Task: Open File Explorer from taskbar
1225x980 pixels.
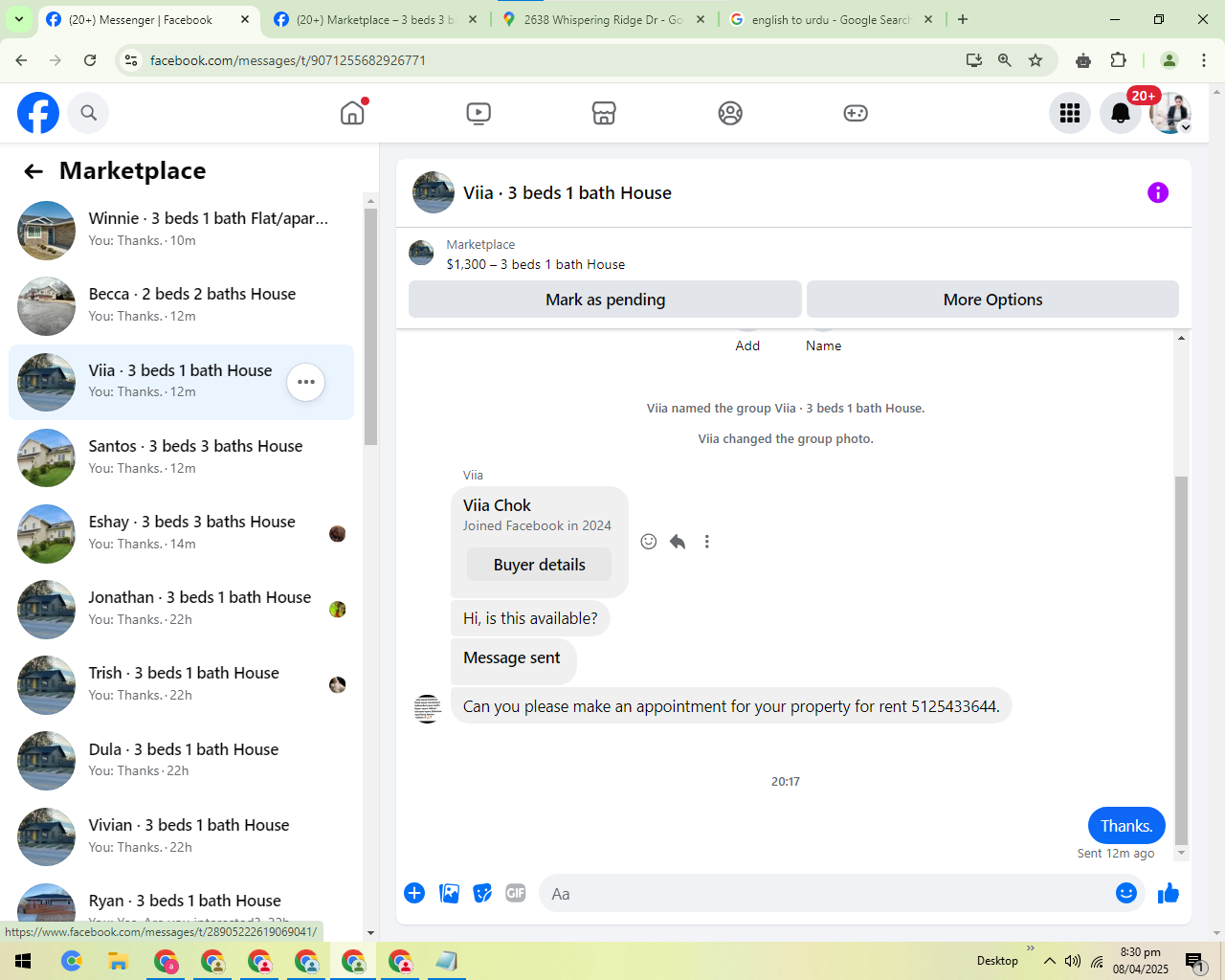Action: tap(118, 961)
